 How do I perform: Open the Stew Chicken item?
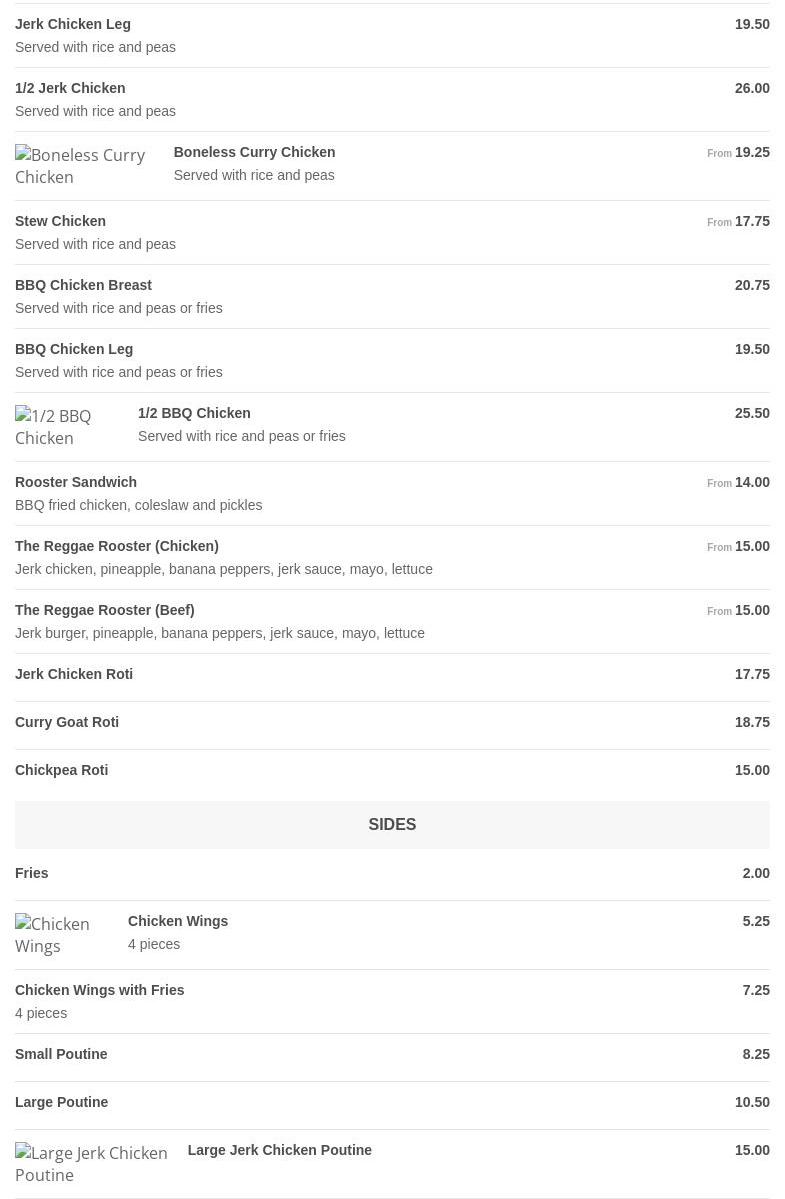60,221
